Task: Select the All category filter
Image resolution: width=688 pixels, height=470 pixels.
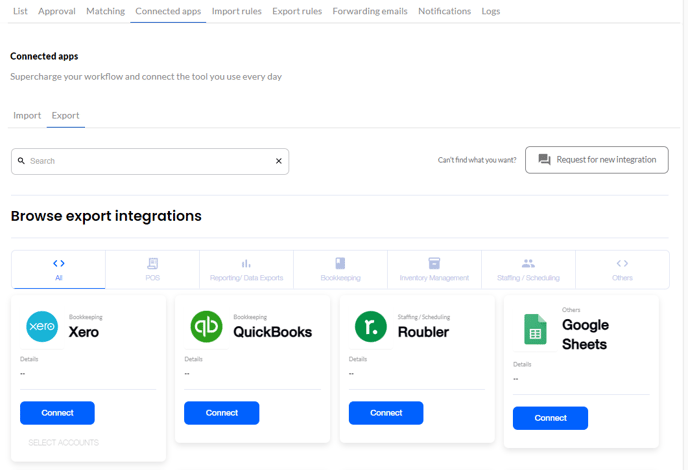Action: (x=58, y=269)
